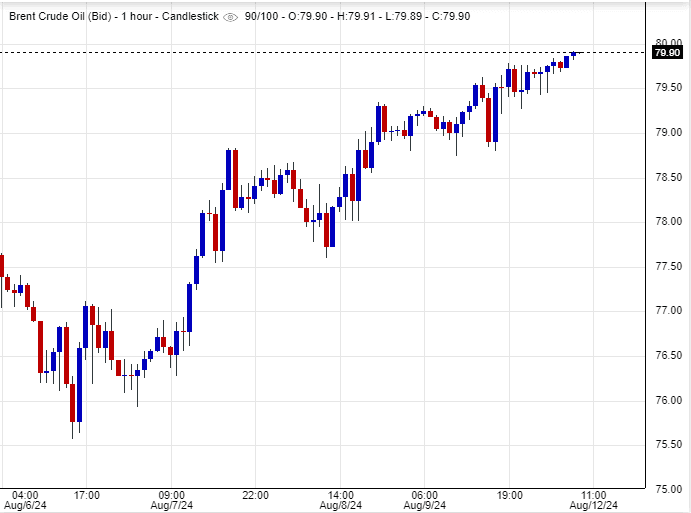Select the 78.00 price axis level

point(668,221)
